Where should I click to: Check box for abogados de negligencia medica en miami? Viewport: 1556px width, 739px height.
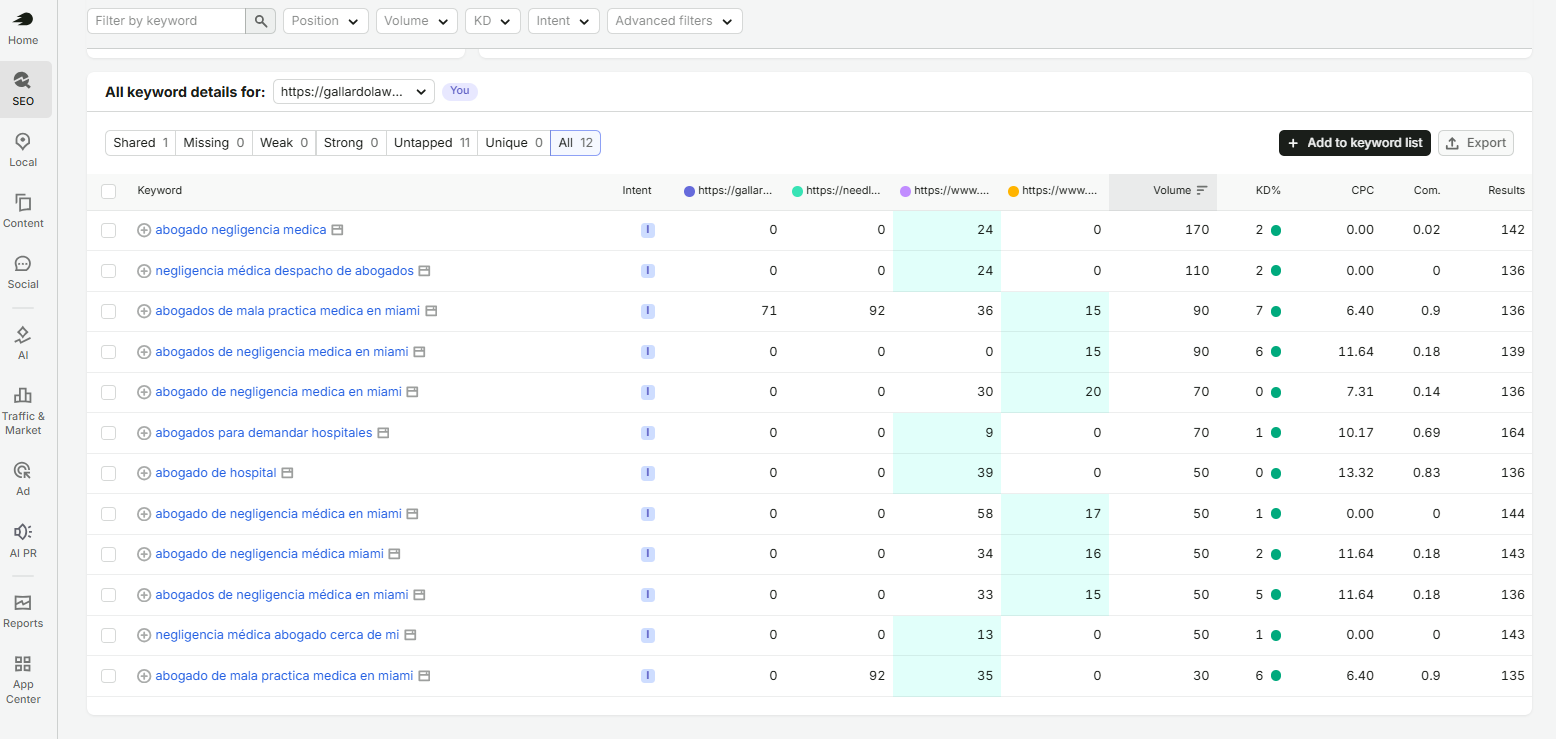109,352
